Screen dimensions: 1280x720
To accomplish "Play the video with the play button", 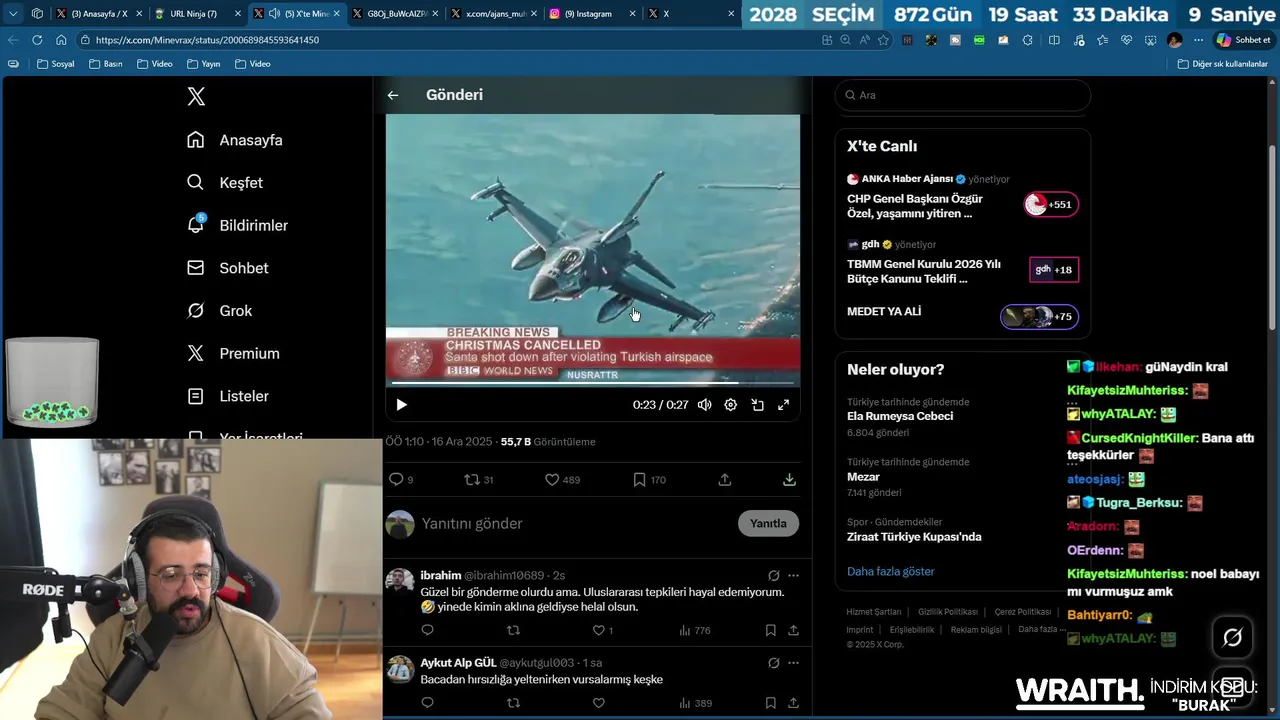I will 401,405.
